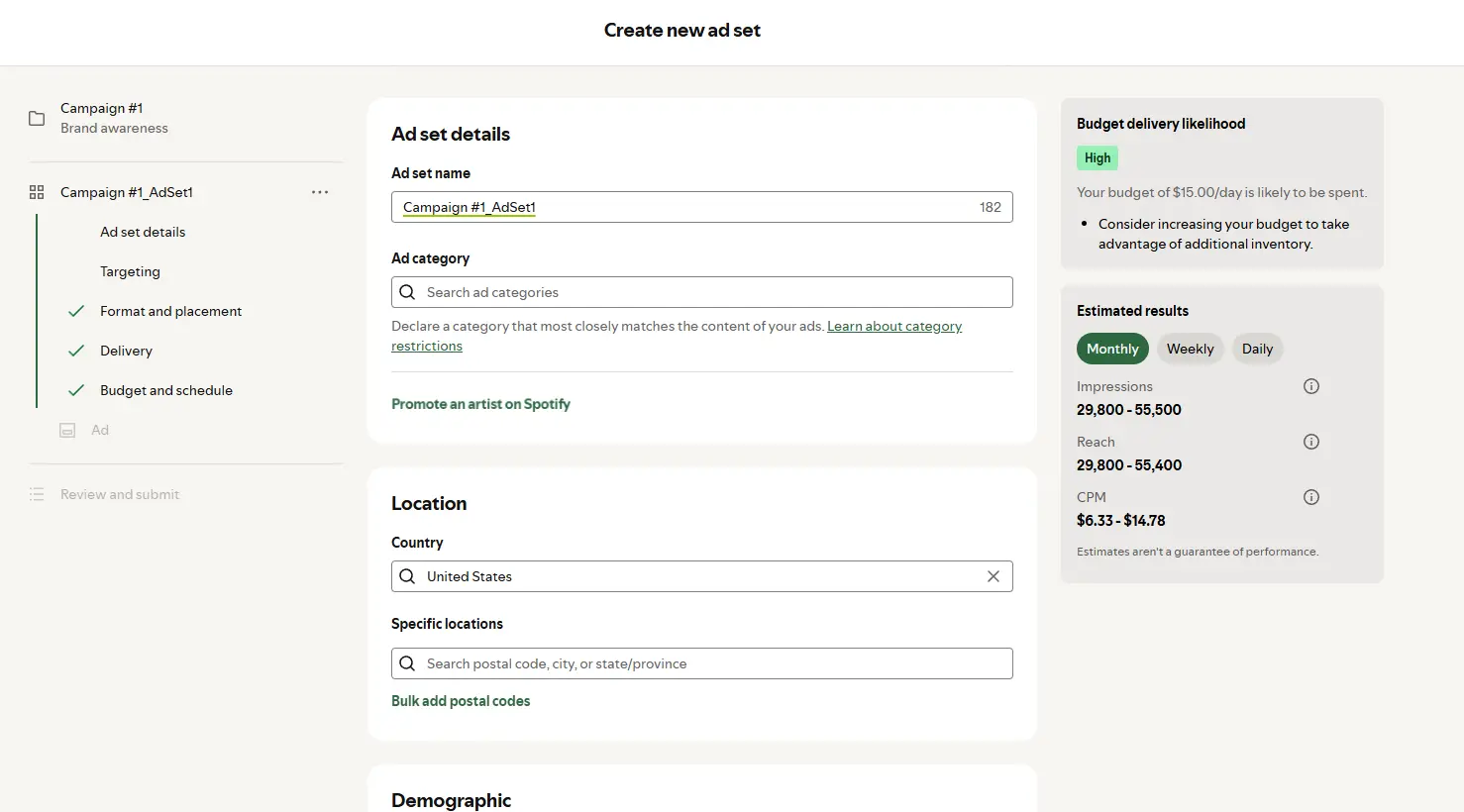1464x812 pixels.
Task: Click the search icon in Country field
Action: [407, 576]
